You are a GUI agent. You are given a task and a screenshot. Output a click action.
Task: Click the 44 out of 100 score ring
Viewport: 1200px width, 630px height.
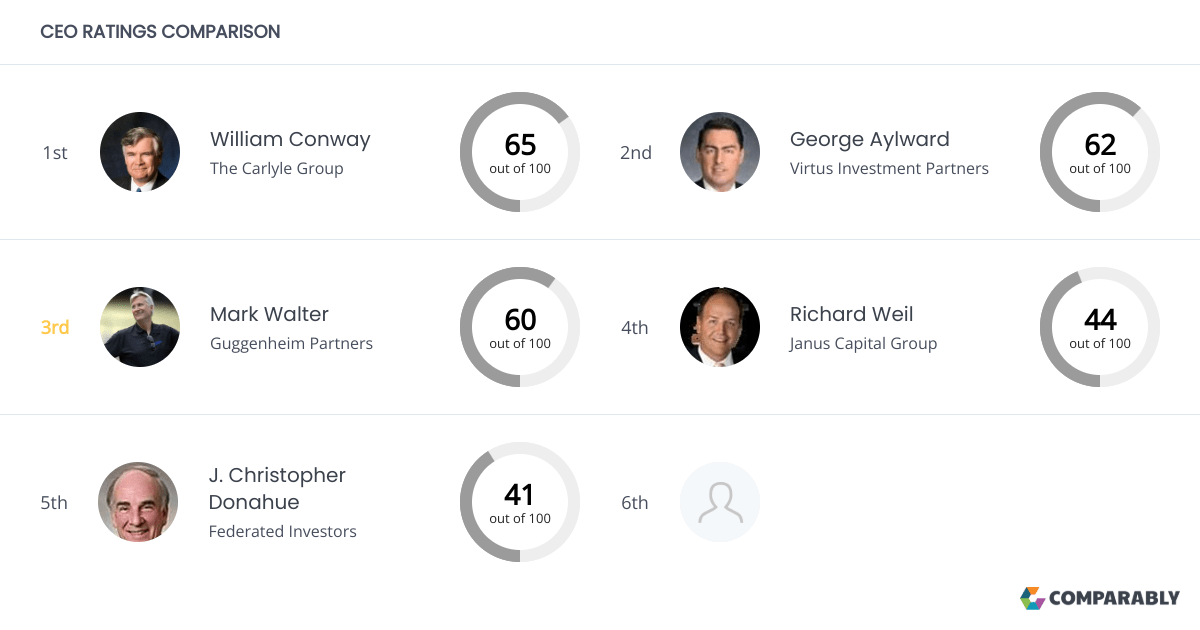point(1100,327)
